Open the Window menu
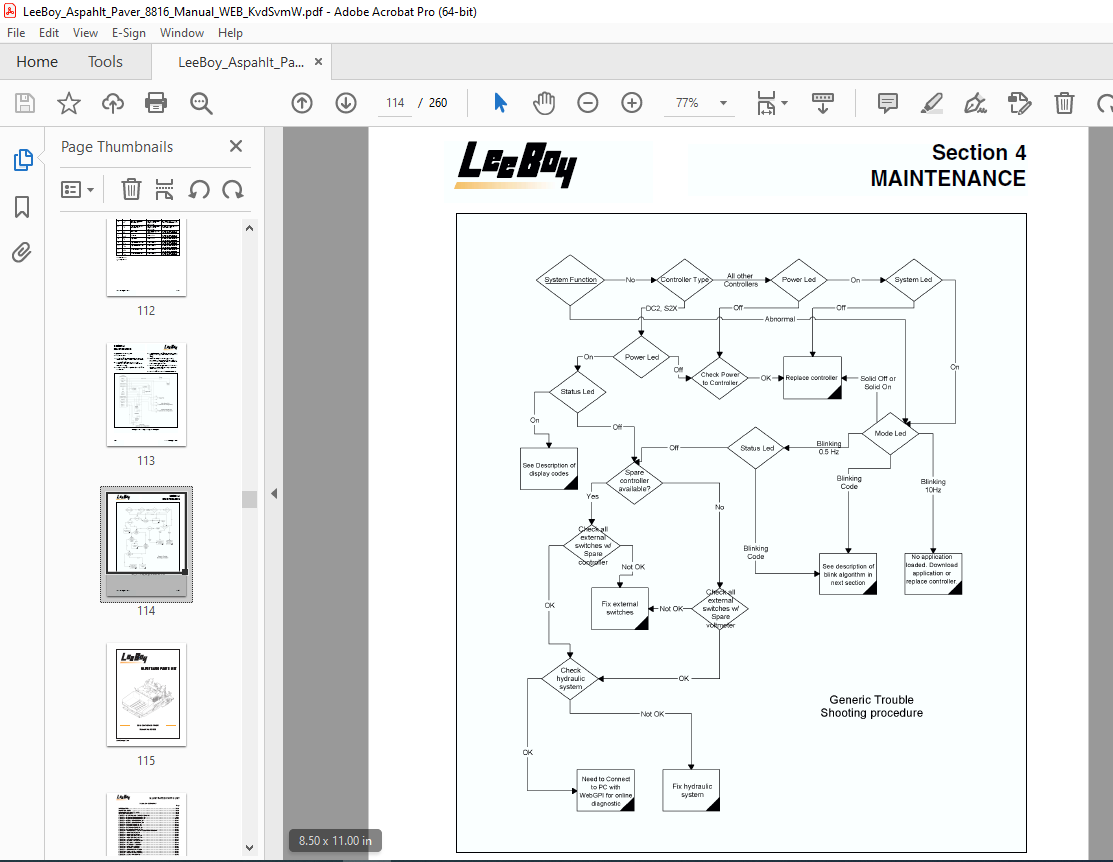The width and height of the screenshot is (1113, 862). point(182,33)
